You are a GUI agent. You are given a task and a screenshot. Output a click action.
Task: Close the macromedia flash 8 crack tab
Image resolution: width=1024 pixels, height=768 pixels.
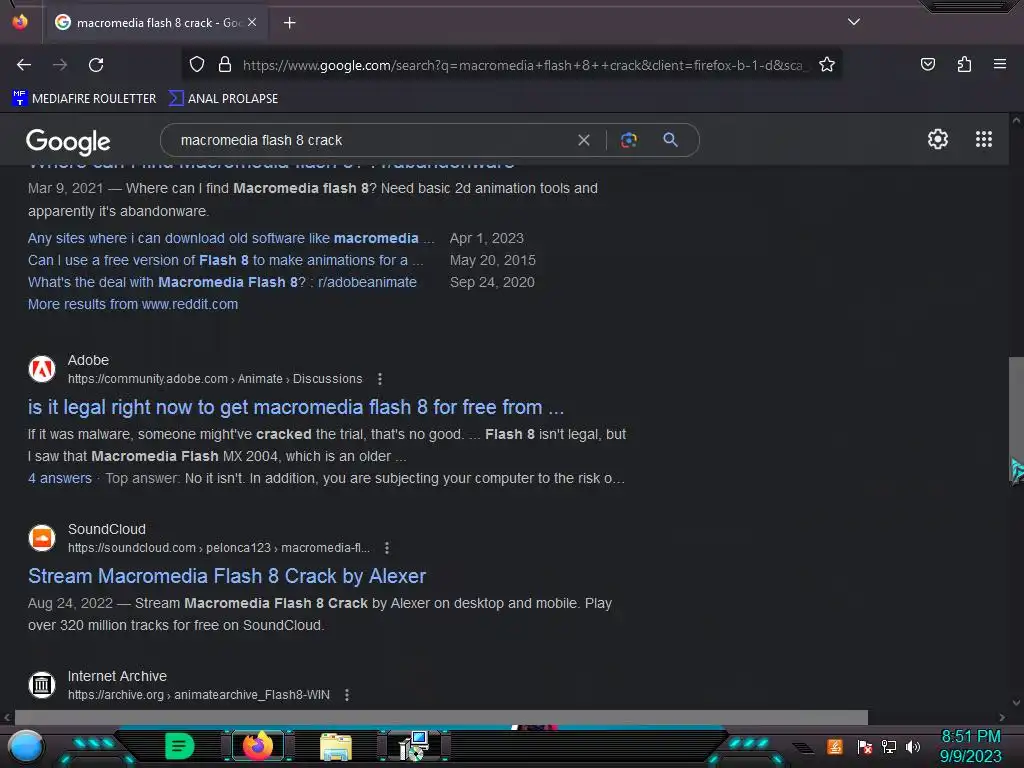pyautogui.click(x=252, y=22)
